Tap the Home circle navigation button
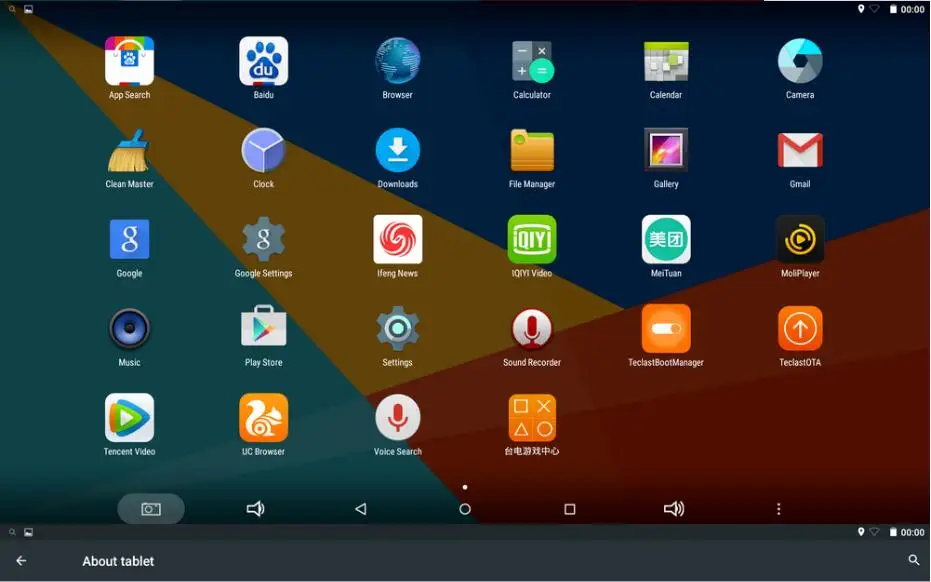The image size is (931, 582). 465,509
